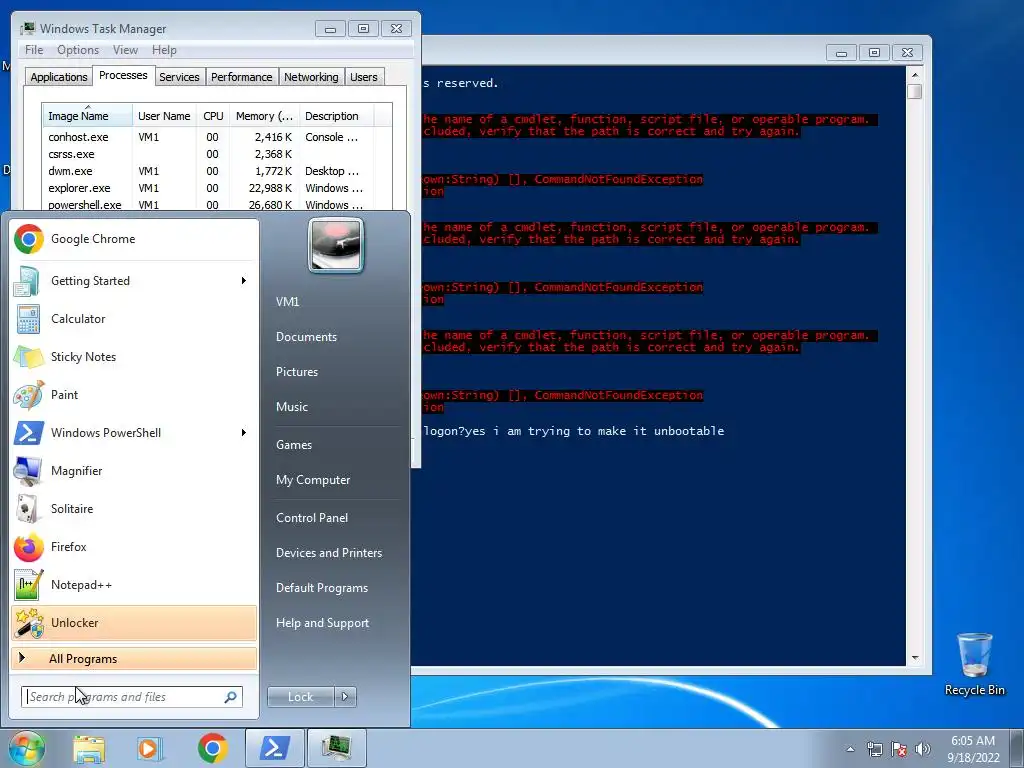Switch to Networking tab
The width and height of the screenshot is (1024, 768).
pyautogui.click(x=312, y=77)
